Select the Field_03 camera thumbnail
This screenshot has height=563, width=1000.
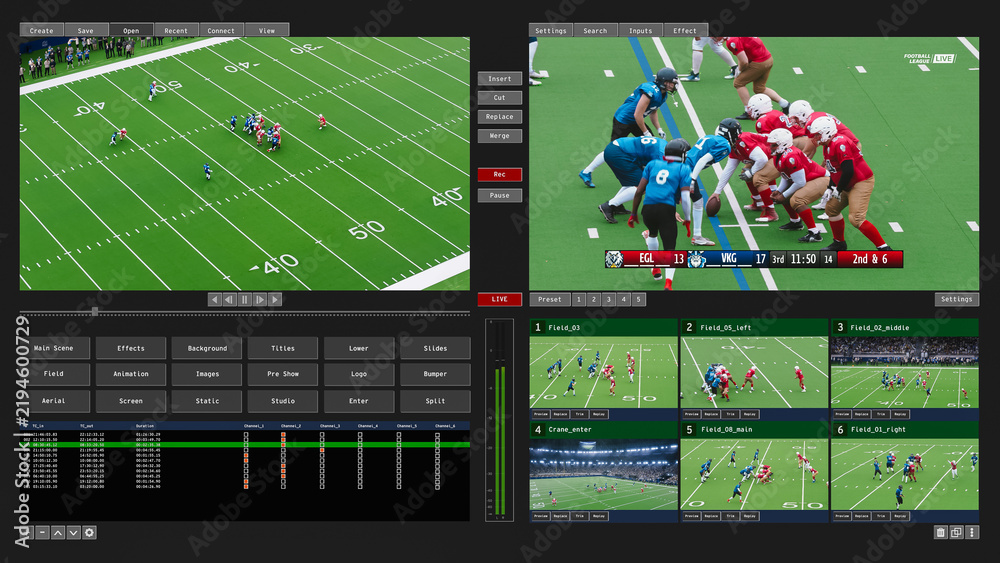tap(603, 372)
